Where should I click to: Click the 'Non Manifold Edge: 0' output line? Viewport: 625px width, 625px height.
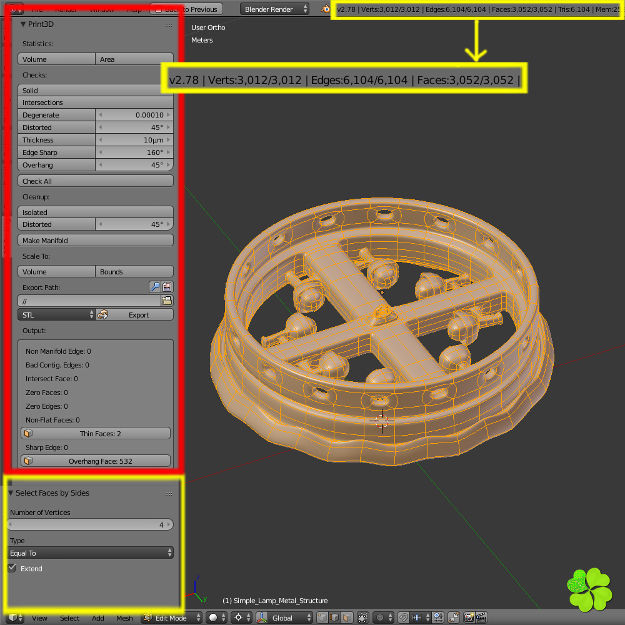pyautogui.click(x=58, y=351)
